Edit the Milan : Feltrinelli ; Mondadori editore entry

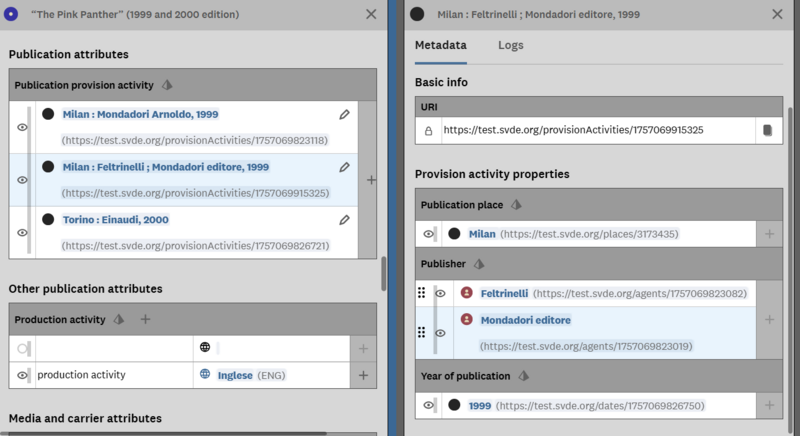coord(344,167)
